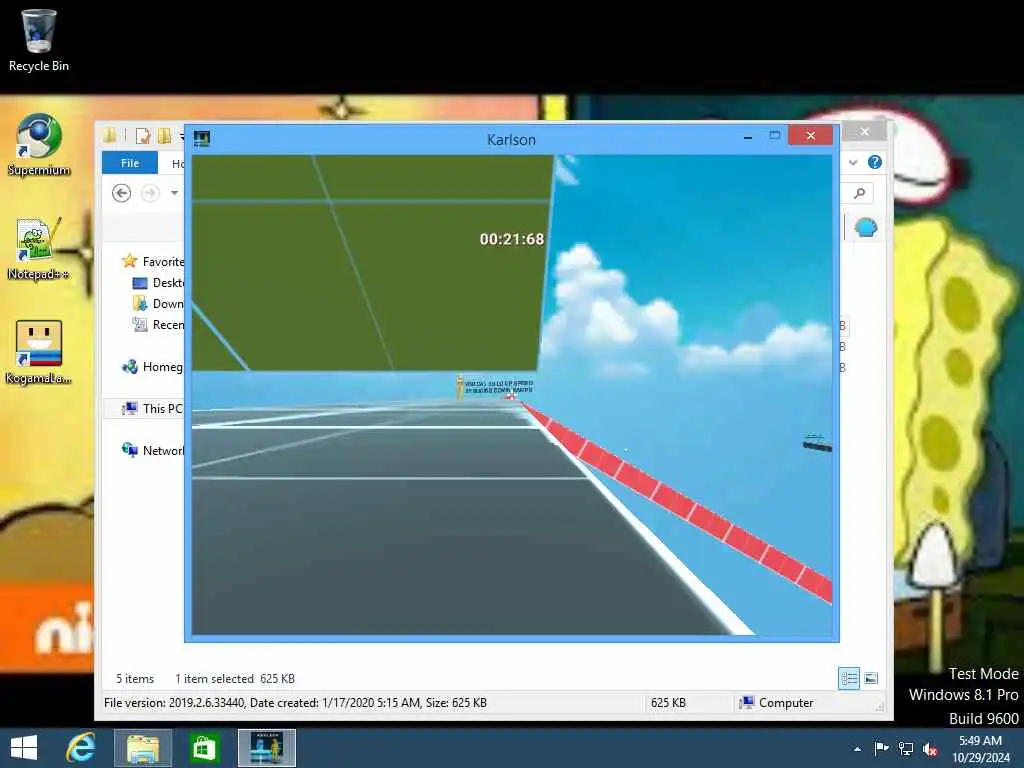
Task: Open the Windows Start button
Action: [24, 748]
